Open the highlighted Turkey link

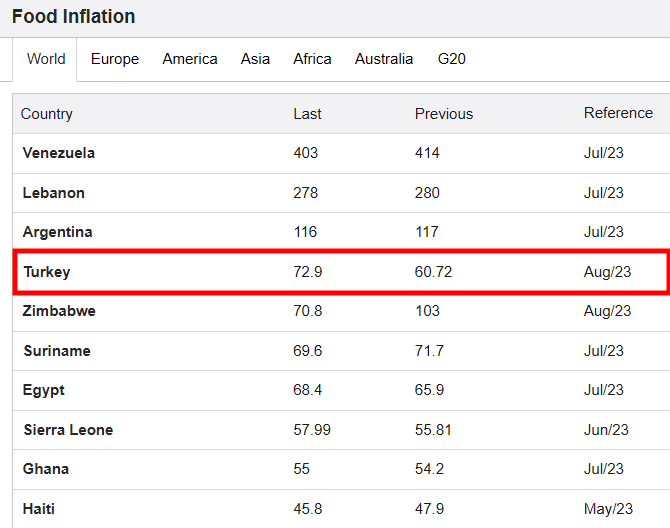coord(47,272)
